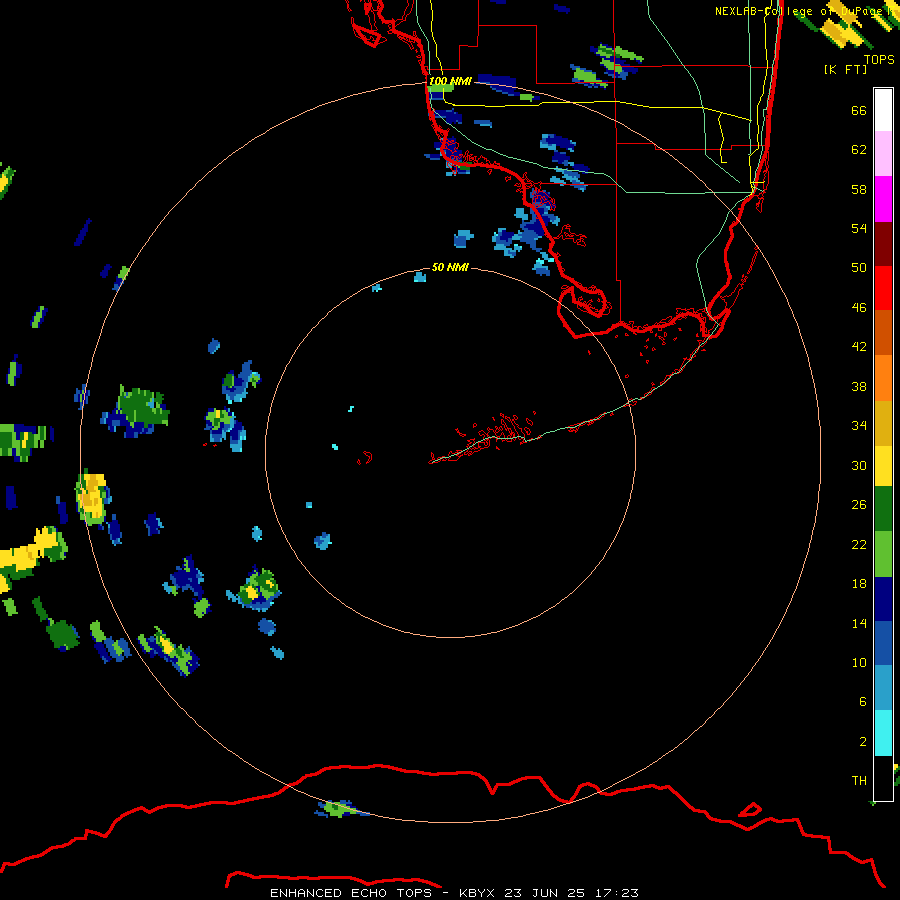Click the '14' legend value
Image resolution: width=900 pixels, height=900 pixels.
859,623
